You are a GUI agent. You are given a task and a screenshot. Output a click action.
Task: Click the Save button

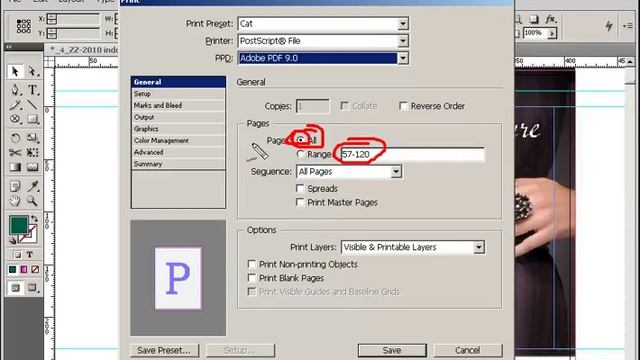[x=392, y=350]
